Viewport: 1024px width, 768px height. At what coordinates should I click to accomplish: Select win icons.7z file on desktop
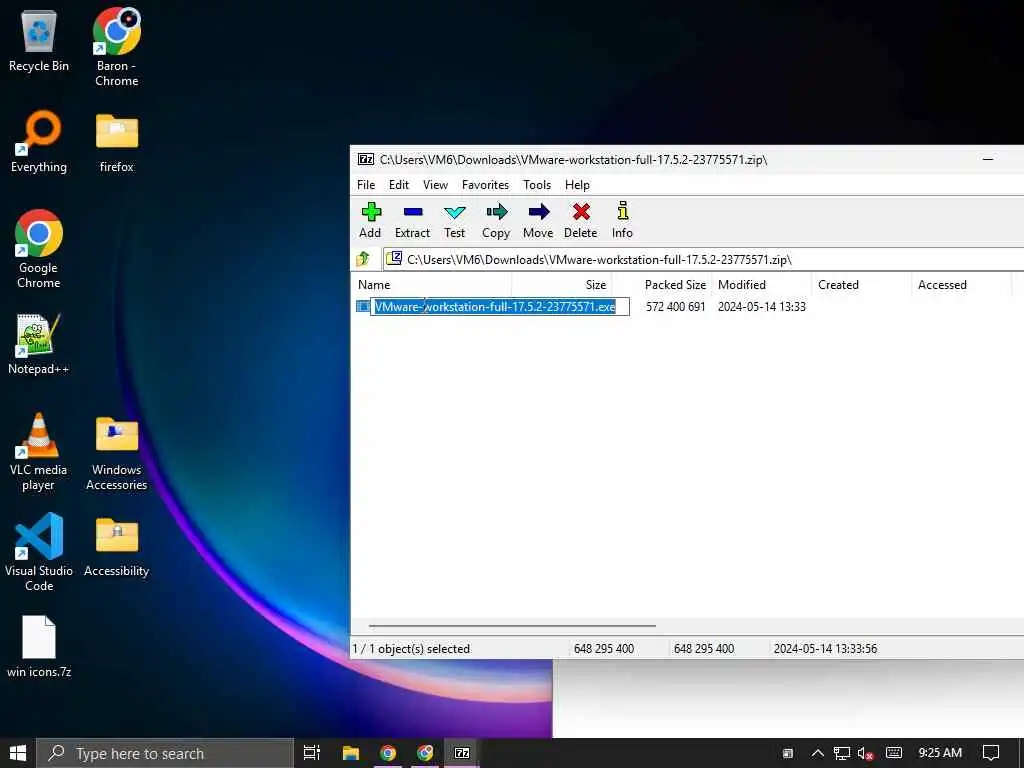[39, 647]
